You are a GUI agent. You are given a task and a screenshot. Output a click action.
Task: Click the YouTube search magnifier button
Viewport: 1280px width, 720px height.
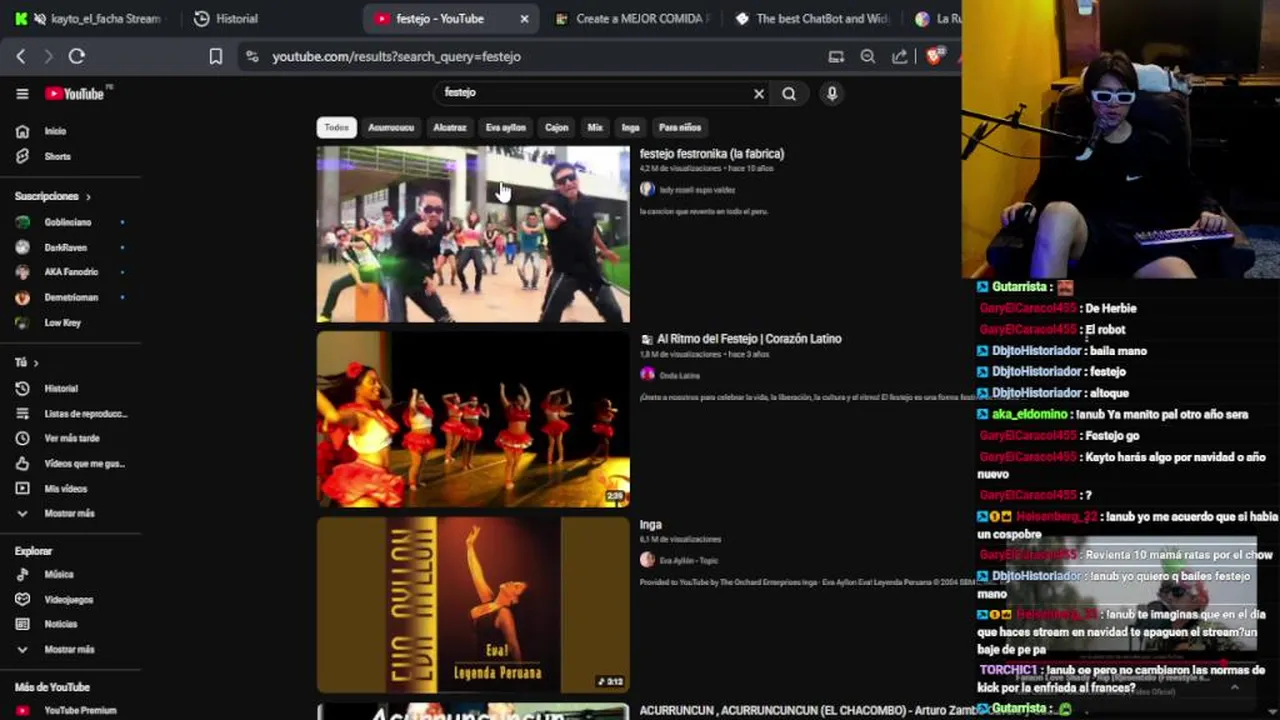click(x=789, y=94)
